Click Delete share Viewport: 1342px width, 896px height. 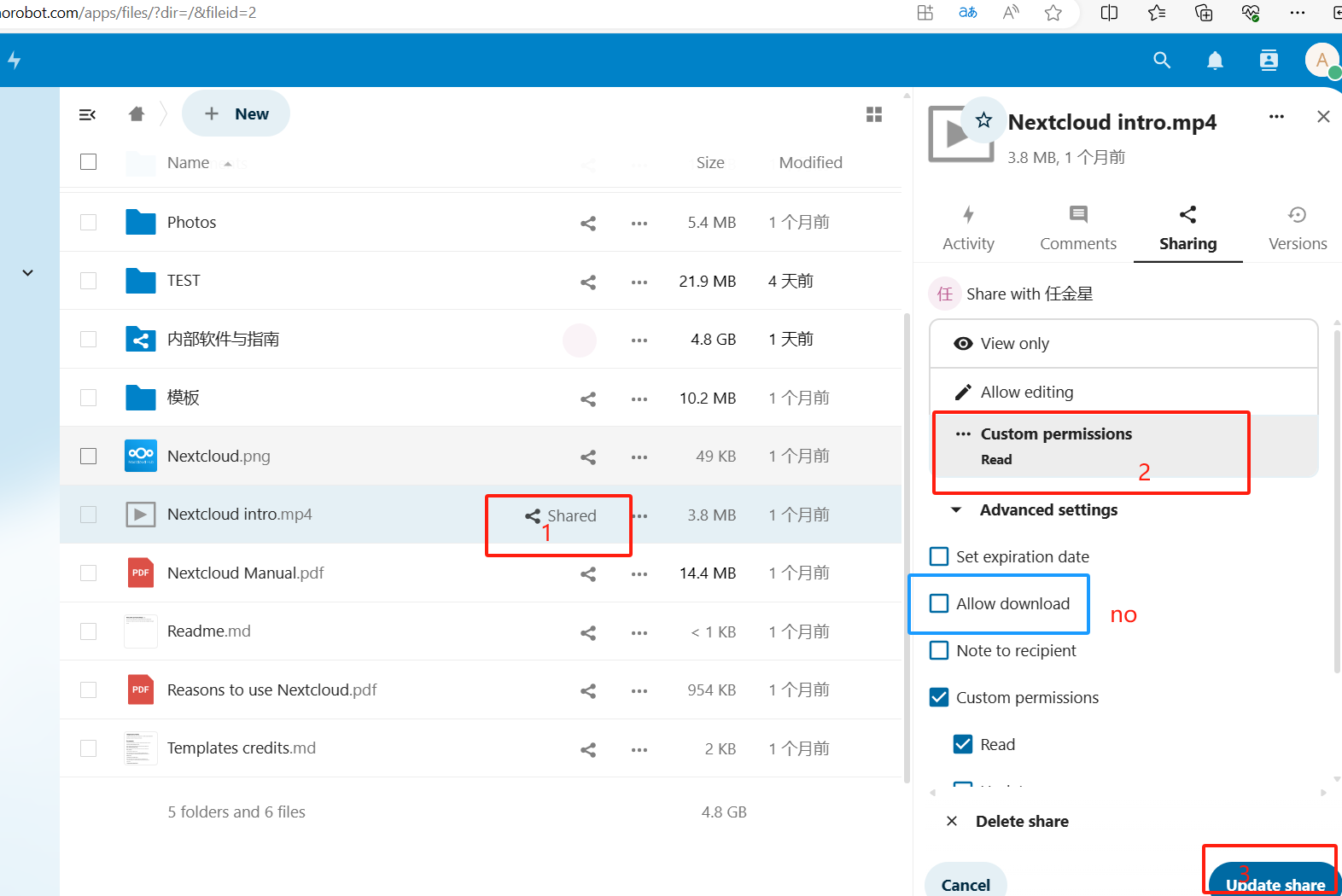1007,822
